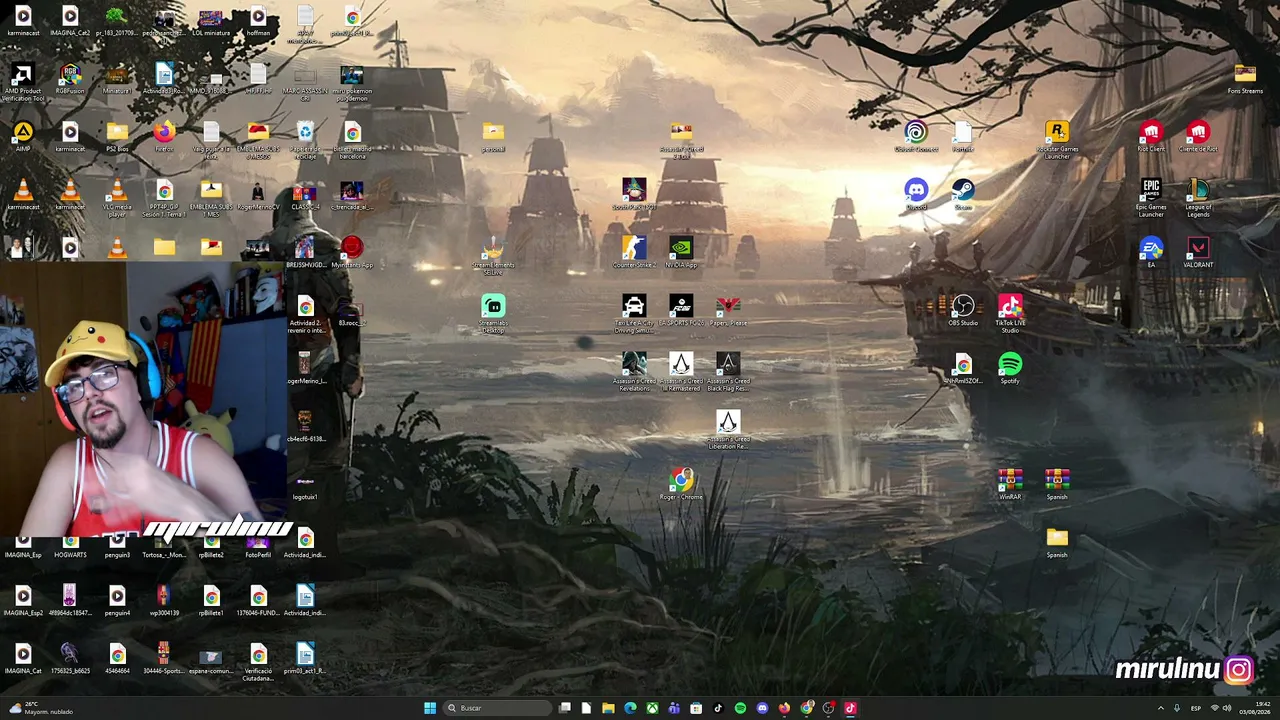
Task: Open the MyInstants App shortcut
Action: [x=352, y=252]
